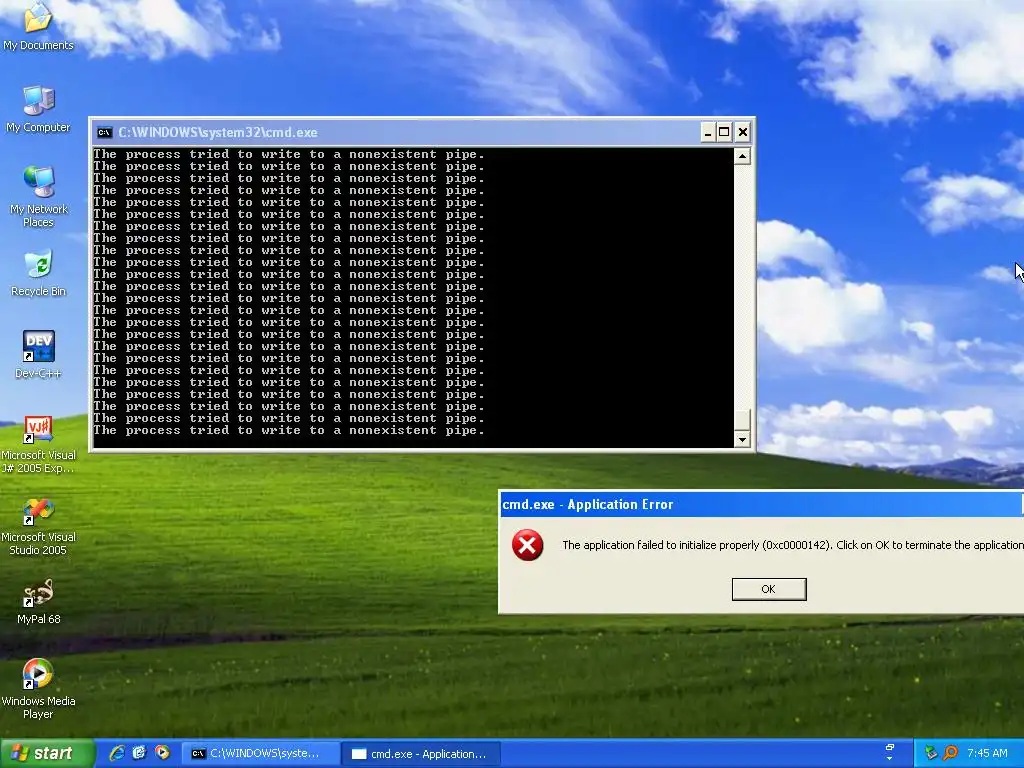Click the taskbar clock showing 7:45 AM
This screenshot has height=768, width=1024.
point(987,753)
